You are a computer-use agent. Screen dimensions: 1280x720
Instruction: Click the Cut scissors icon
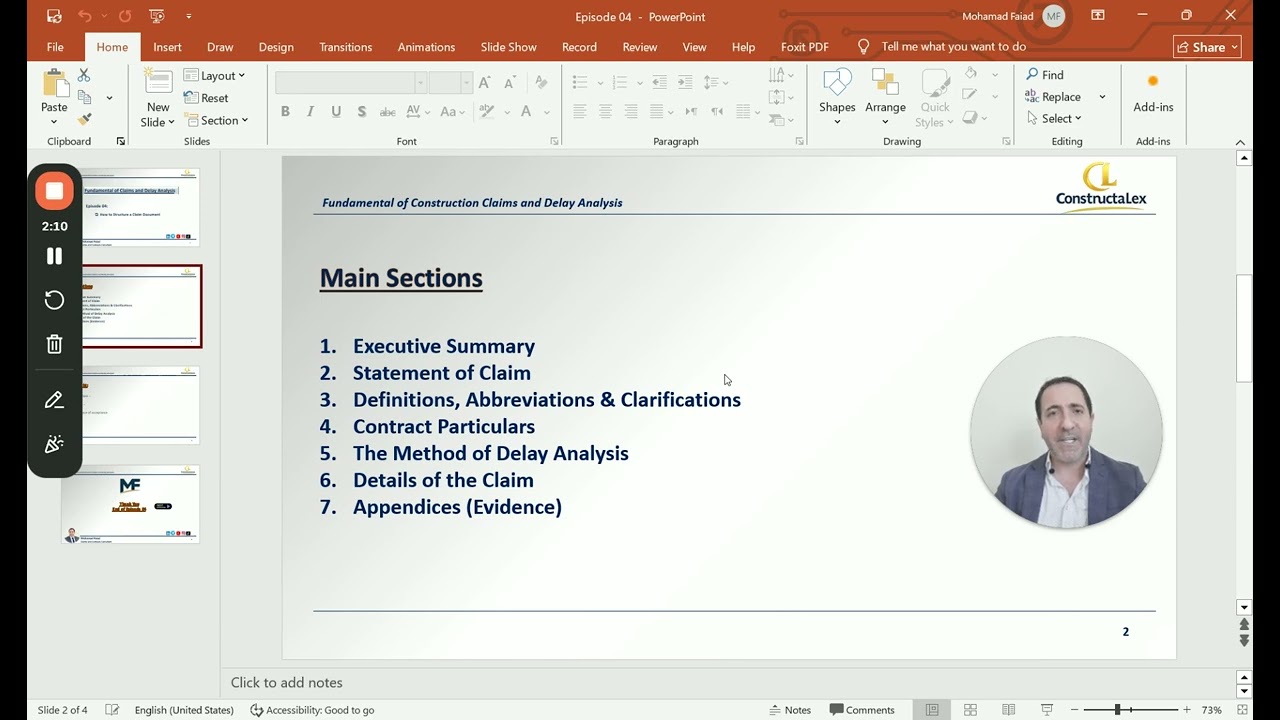pyautogui.click(x=84, y=76)
